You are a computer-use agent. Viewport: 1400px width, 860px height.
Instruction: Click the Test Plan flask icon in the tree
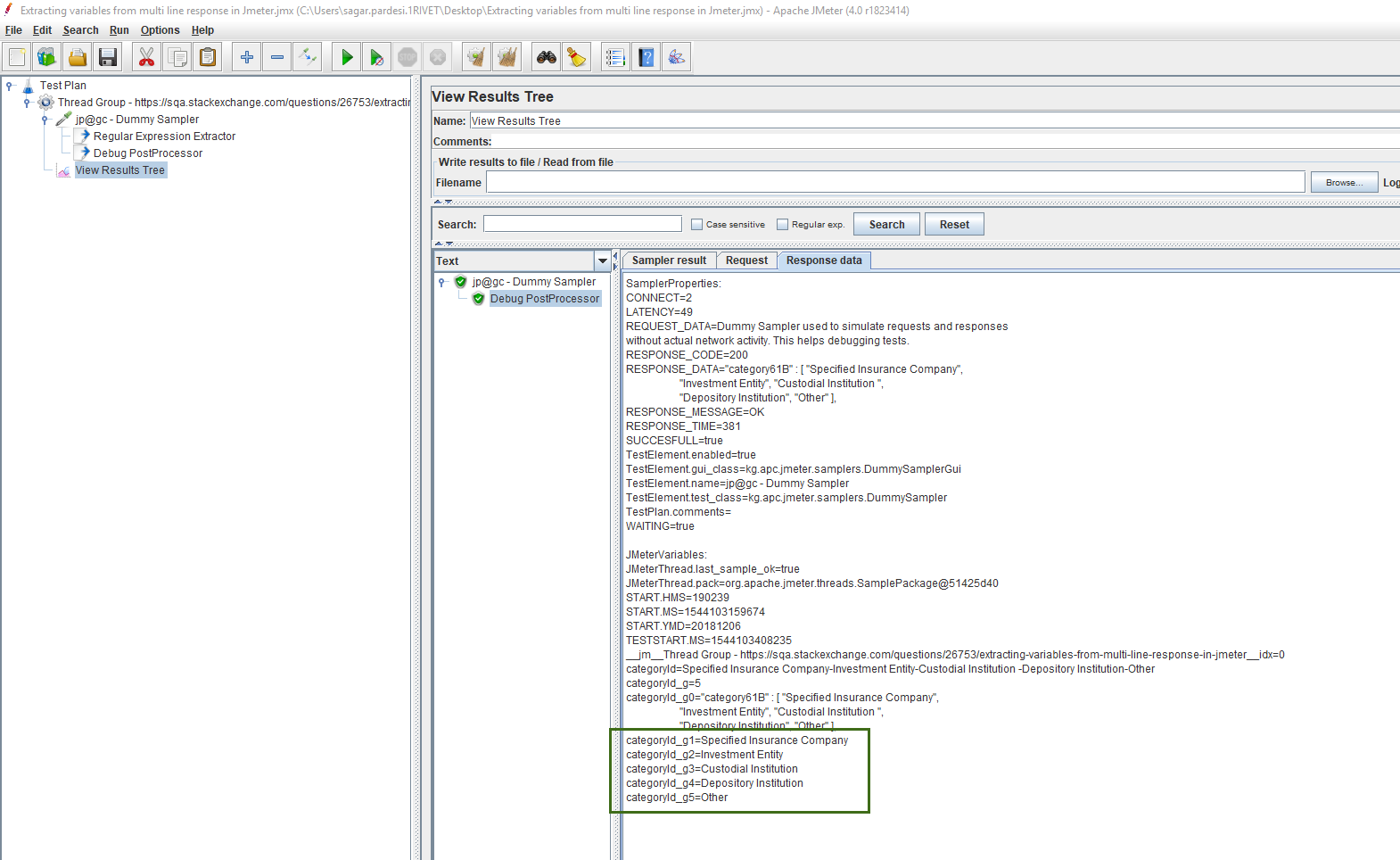click(x=28, y=86)
